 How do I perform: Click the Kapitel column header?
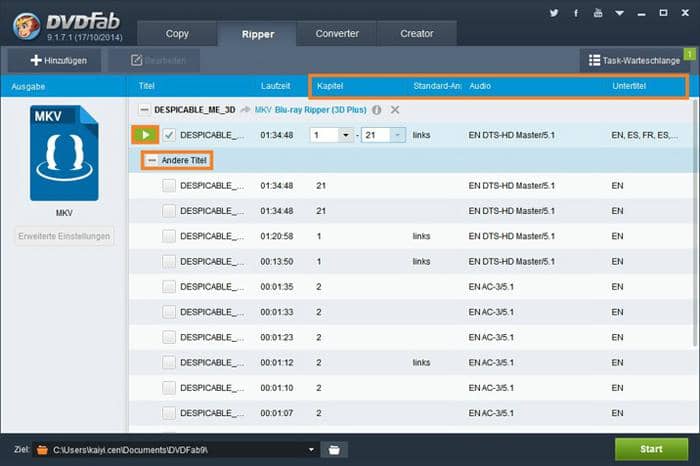click(x=330, y=86)
